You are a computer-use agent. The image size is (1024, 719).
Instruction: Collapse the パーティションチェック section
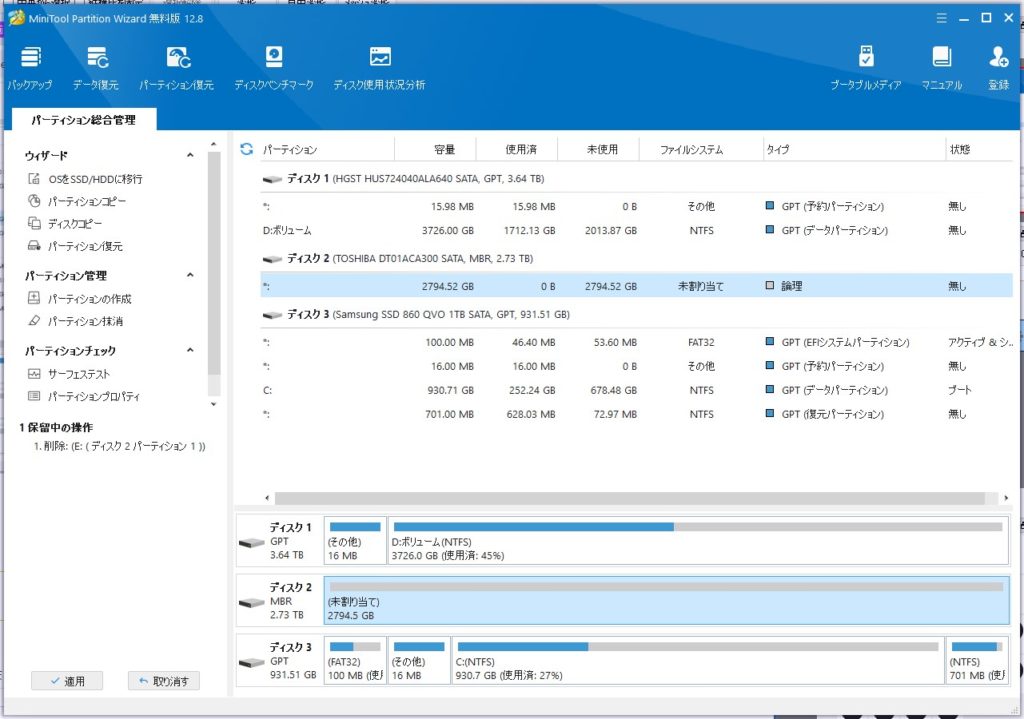click(x=189, y=351)
